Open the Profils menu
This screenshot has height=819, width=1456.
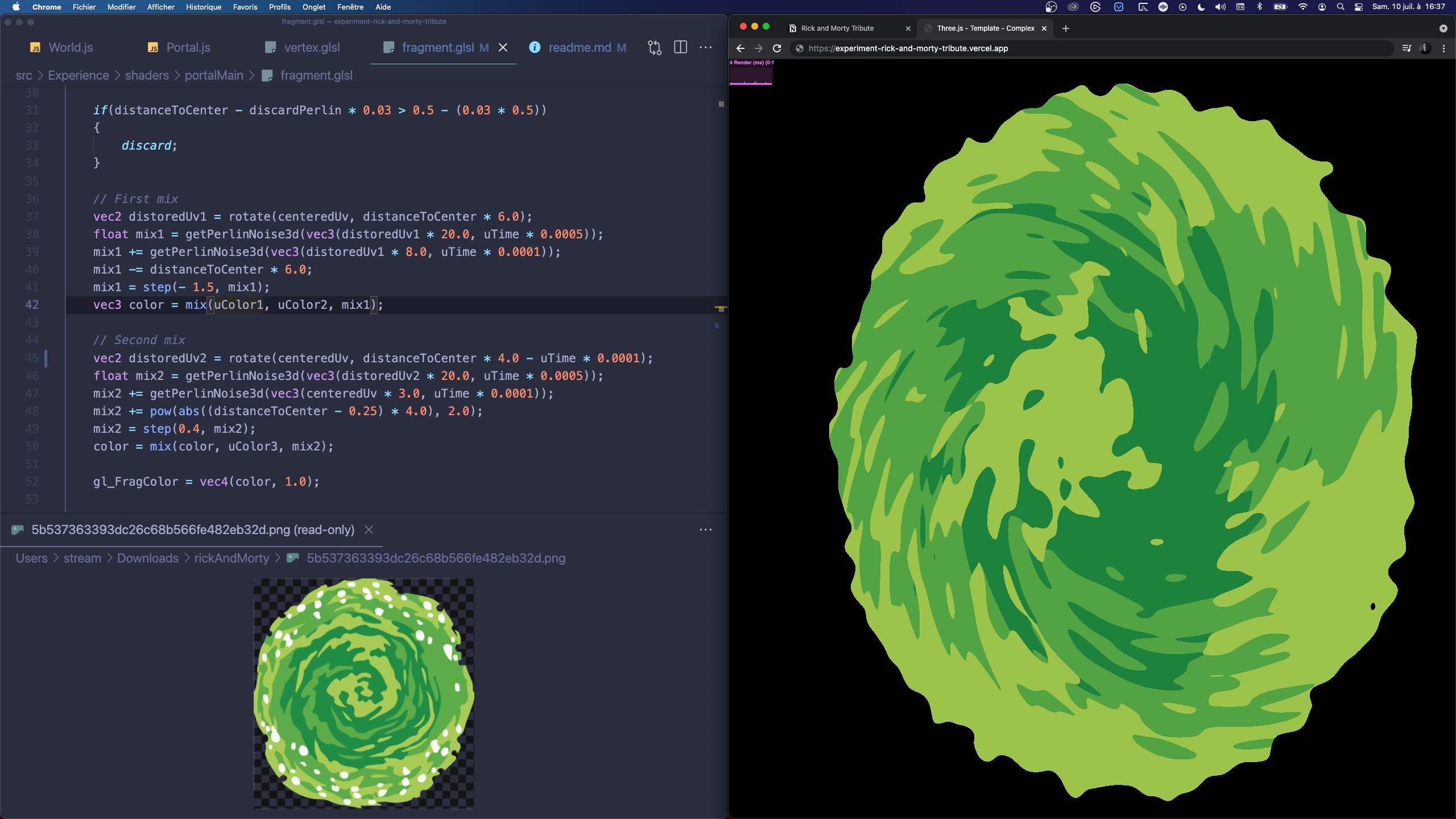click(x=280, y=7)
